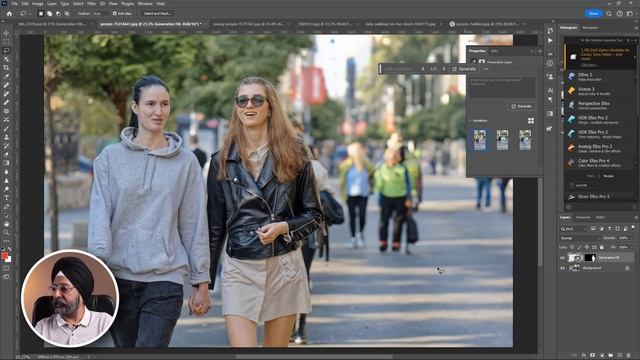Click the delete layer trash icon
640x360 pixels.
click(x=629, y=356)
